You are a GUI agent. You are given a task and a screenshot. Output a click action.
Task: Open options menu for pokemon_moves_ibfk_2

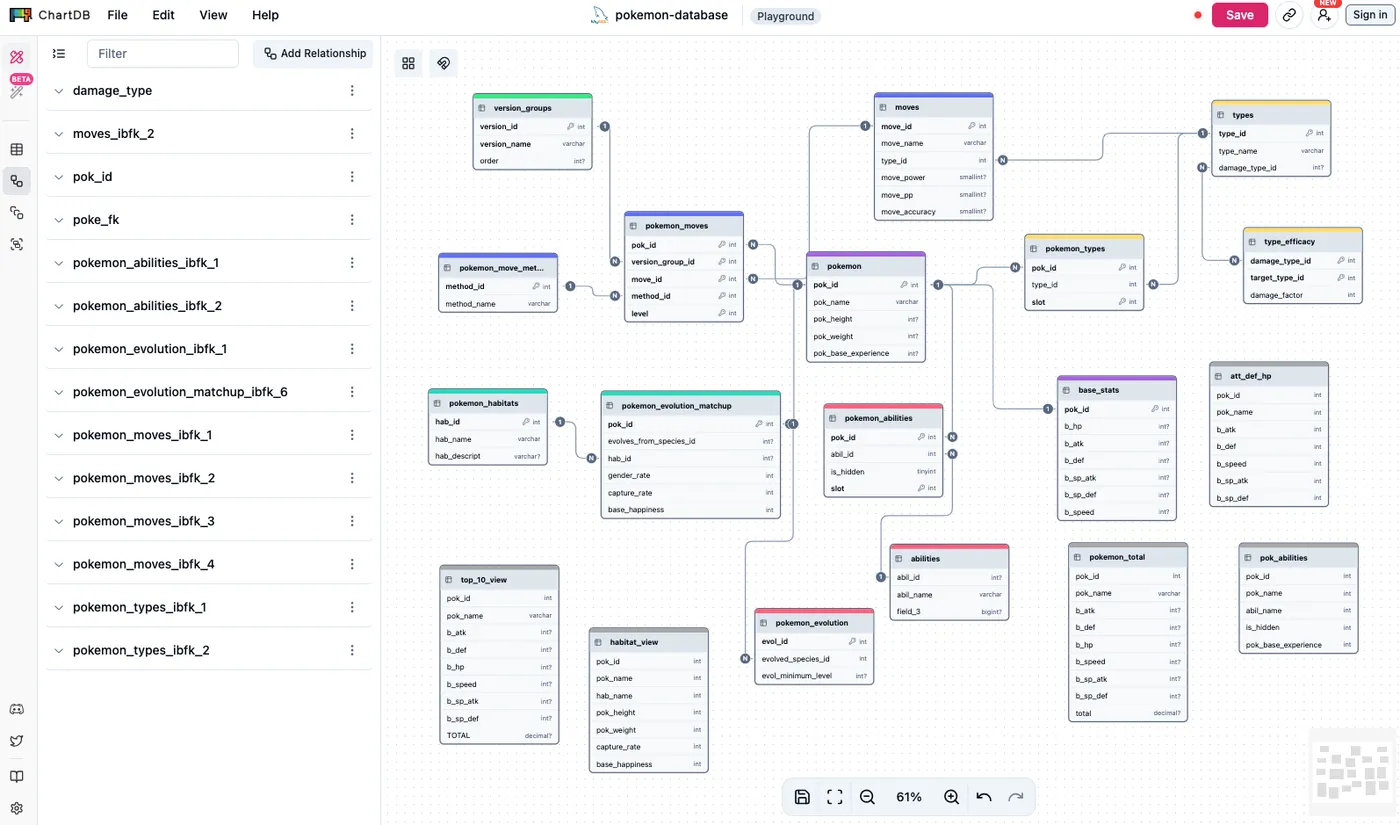tap(352, 478)
